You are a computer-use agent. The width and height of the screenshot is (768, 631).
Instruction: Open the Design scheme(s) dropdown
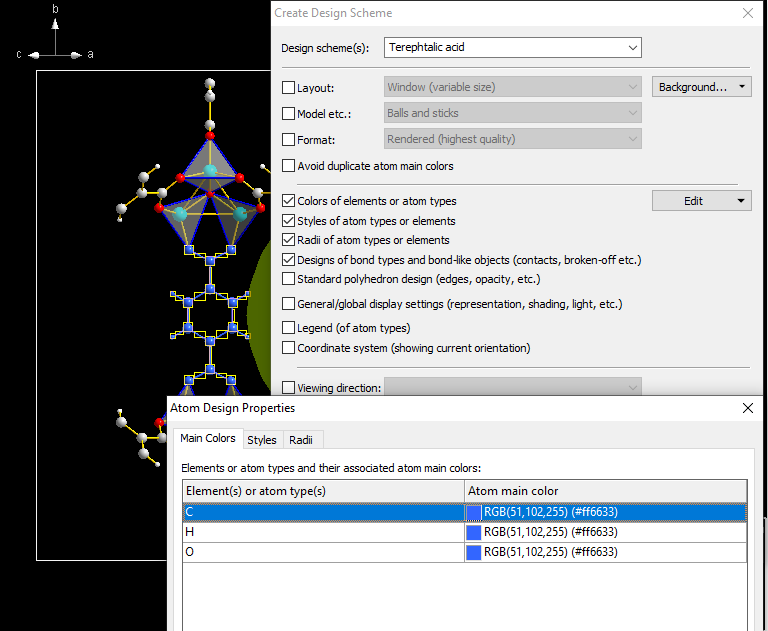pyautogui.click(x=632, y=48)
